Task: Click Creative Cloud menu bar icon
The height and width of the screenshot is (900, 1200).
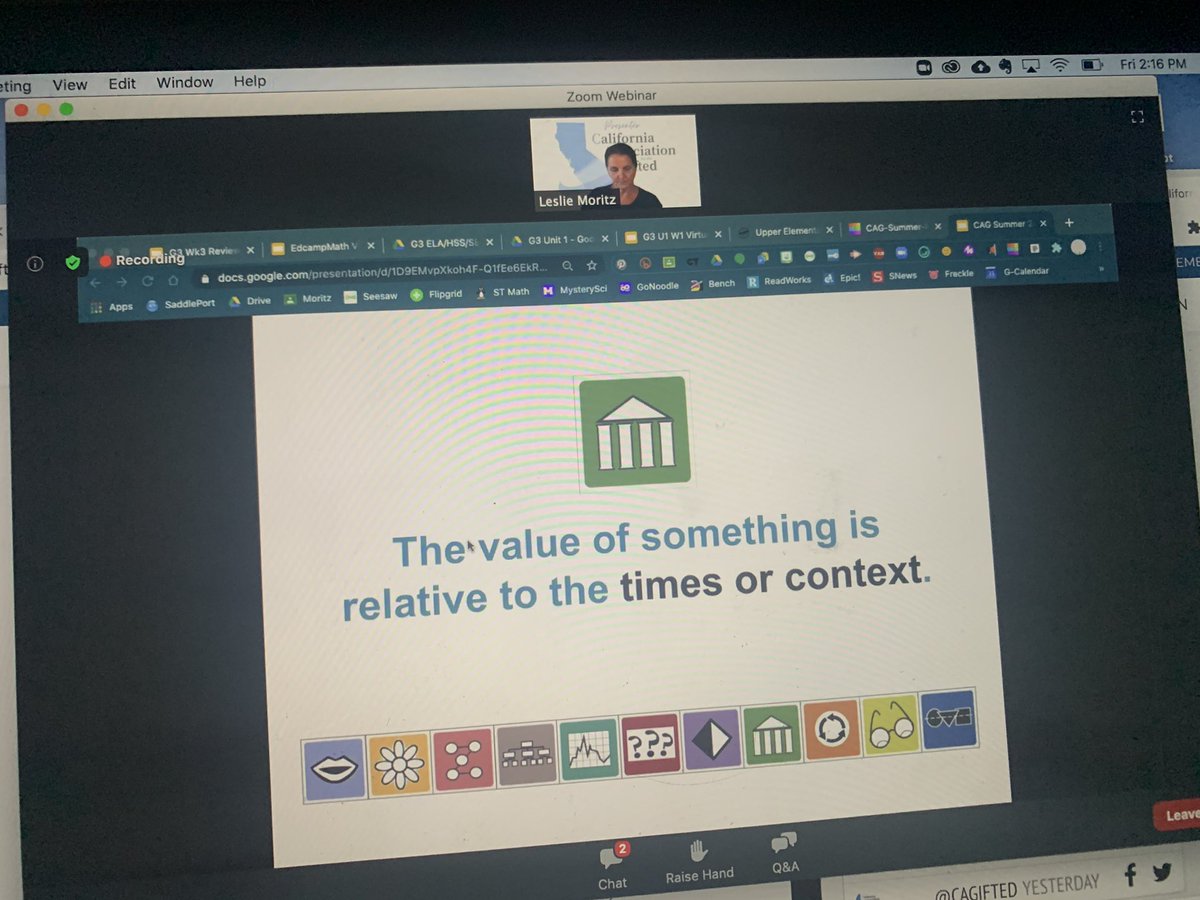Action: coord(951,66)
